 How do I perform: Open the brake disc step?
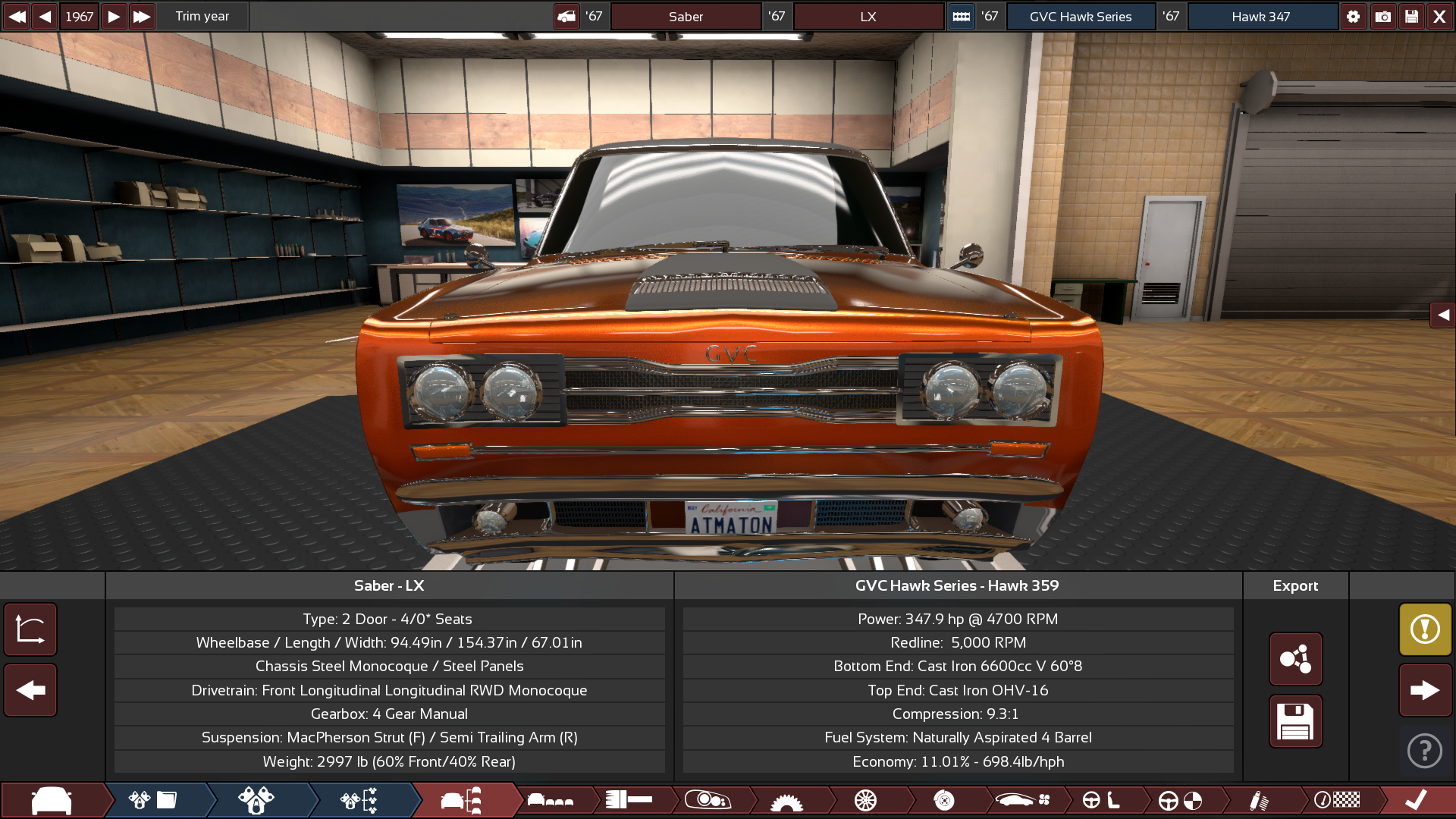pyautogui.click(x=944, y=800)
